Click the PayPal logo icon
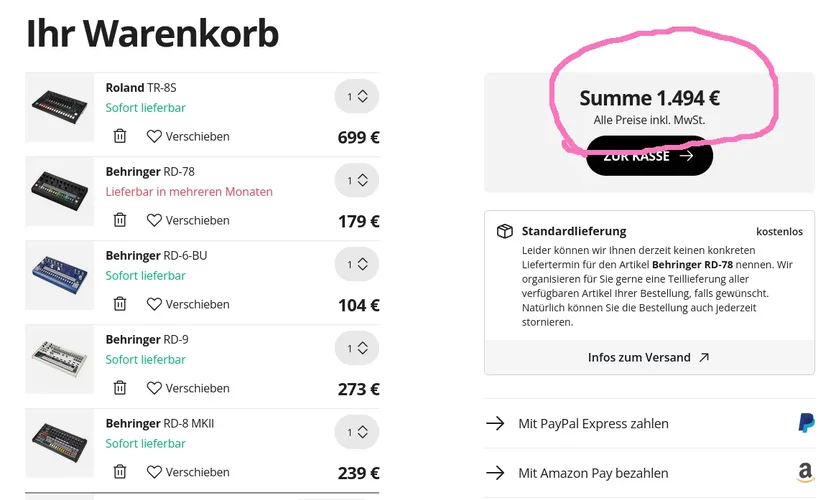This screenshot has height=500, width=836. [x=806, y=423]
